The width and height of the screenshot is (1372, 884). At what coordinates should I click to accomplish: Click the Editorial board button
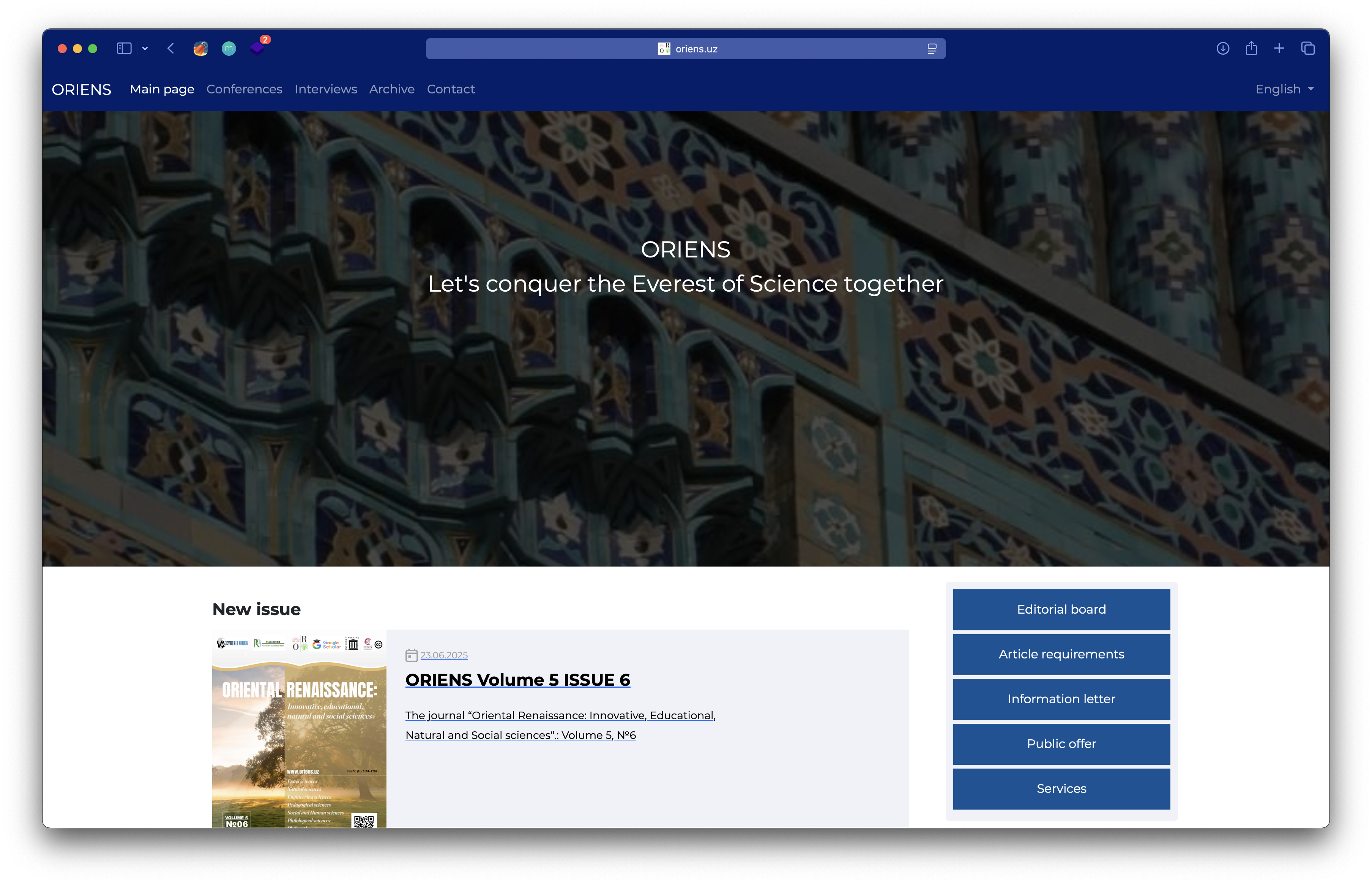click(x=1061, y=609)
